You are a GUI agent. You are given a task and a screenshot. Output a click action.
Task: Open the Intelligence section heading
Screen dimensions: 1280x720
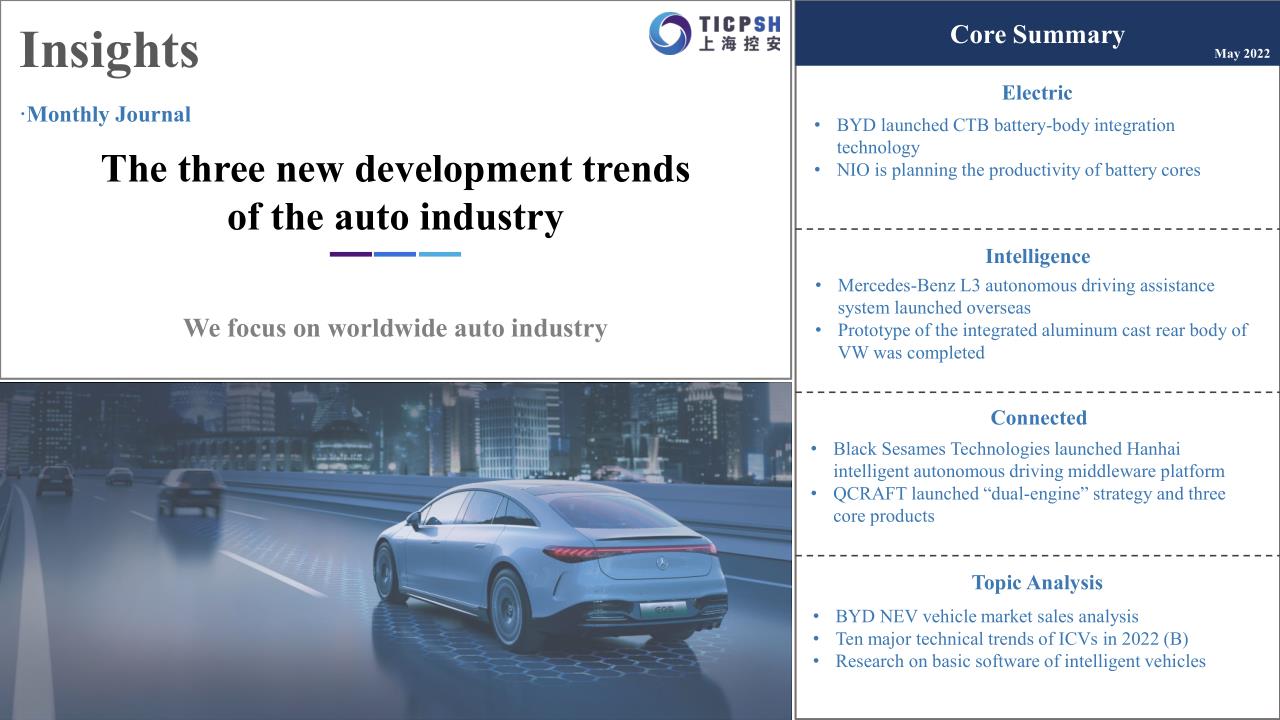coord(1037,257)
